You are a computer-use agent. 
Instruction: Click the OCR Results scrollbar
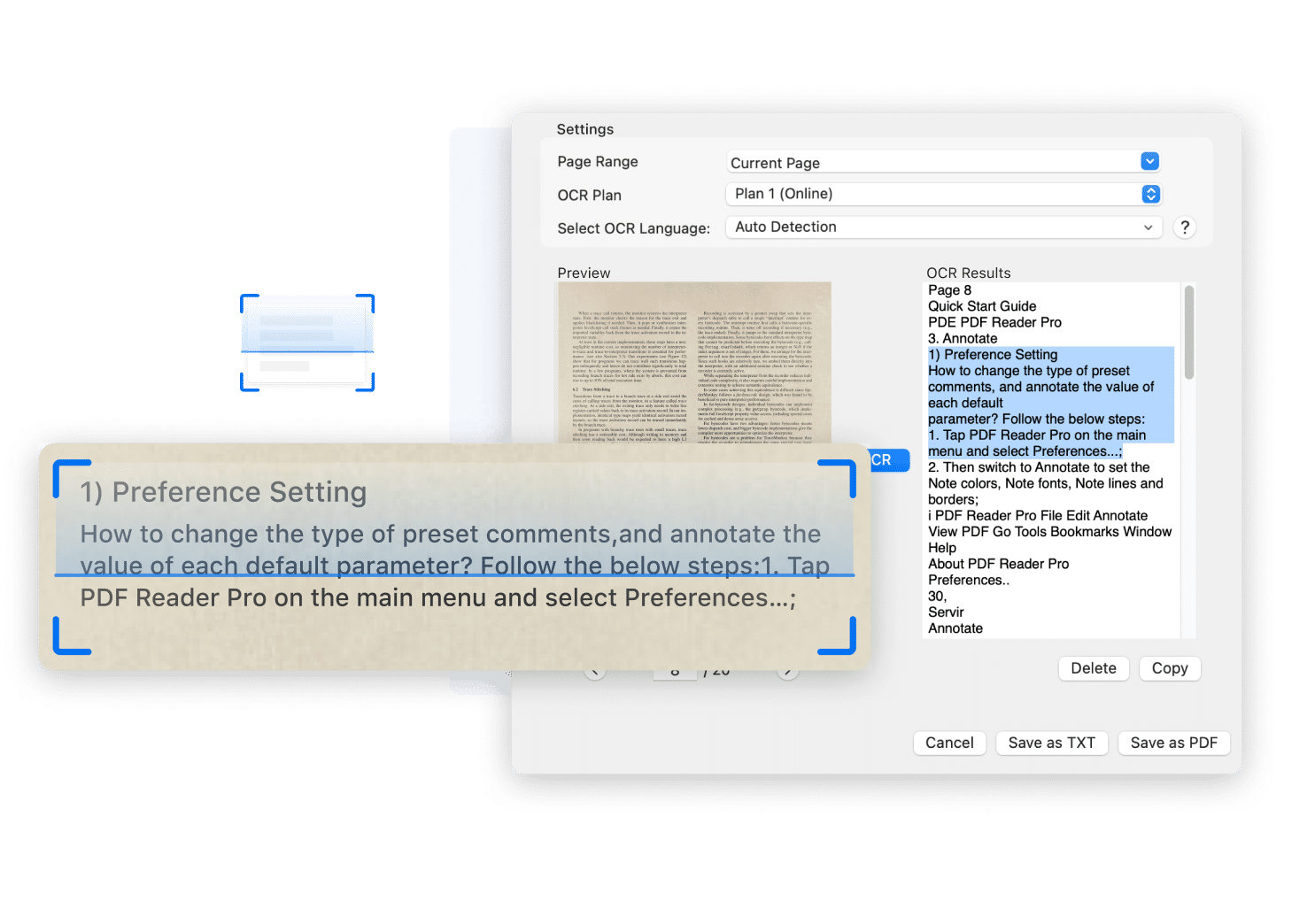pos(1188,333)
